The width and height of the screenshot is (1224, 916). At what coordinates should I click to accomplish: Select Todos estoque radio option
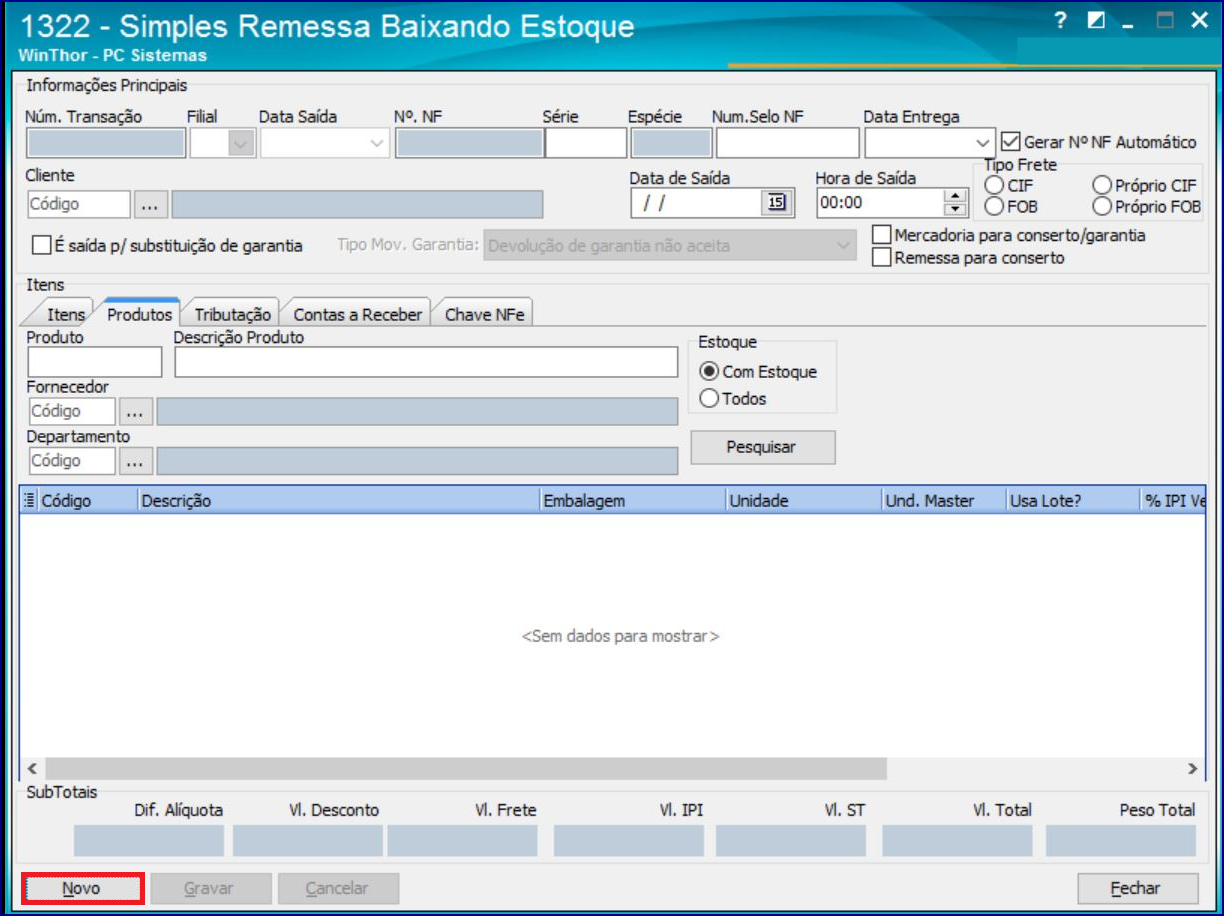tap(709, 398)
